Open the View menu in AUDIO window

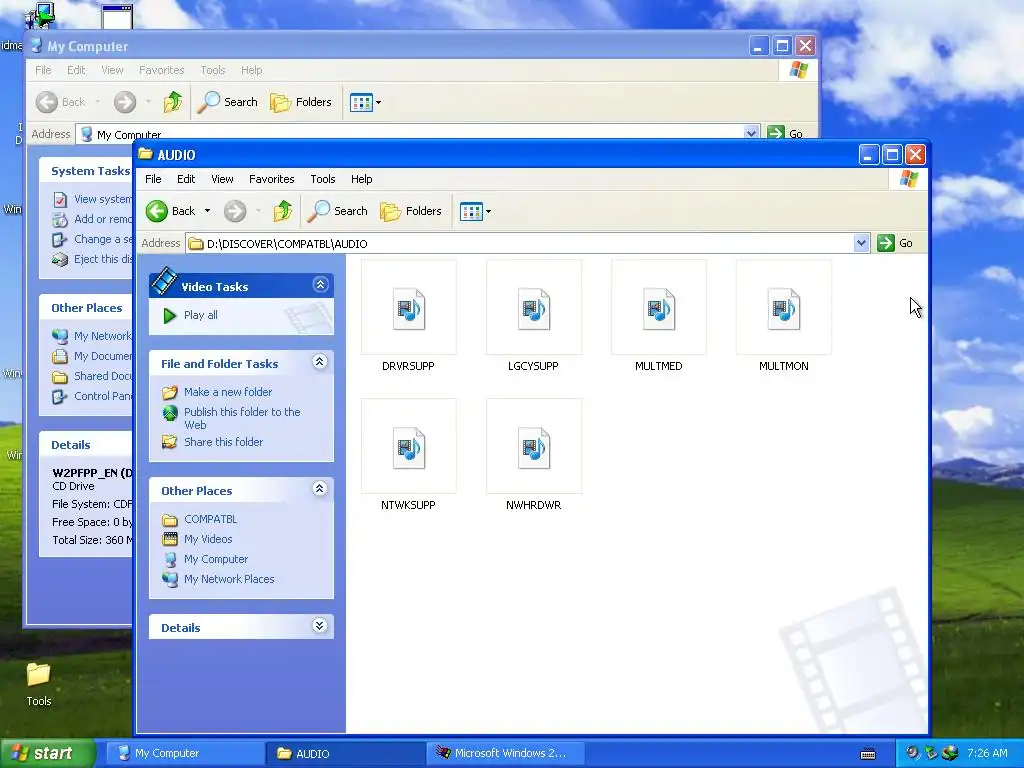[x=222, y=179]
